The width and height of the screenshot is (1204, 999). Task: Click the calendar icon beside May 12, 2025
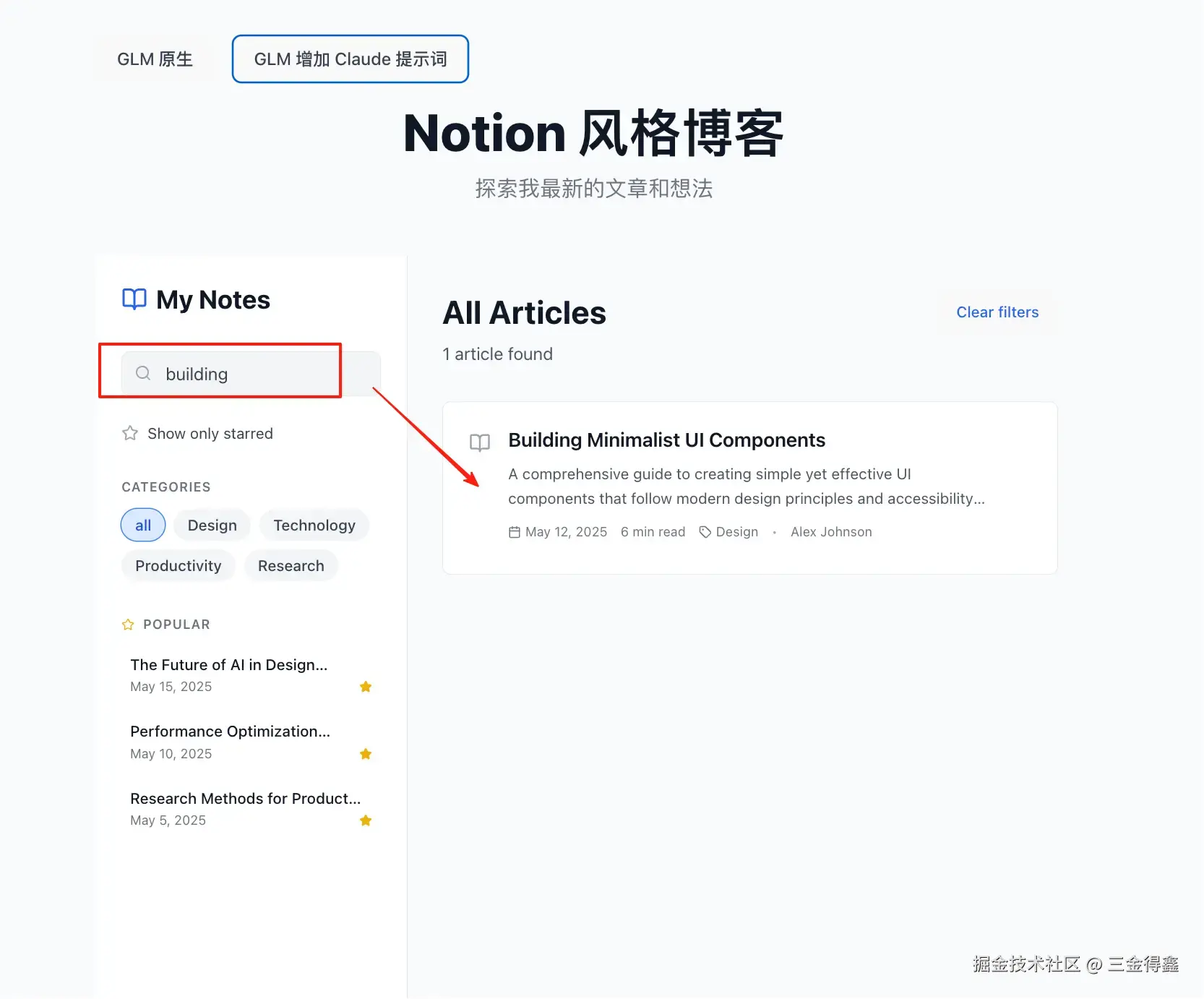coord(515,532)
